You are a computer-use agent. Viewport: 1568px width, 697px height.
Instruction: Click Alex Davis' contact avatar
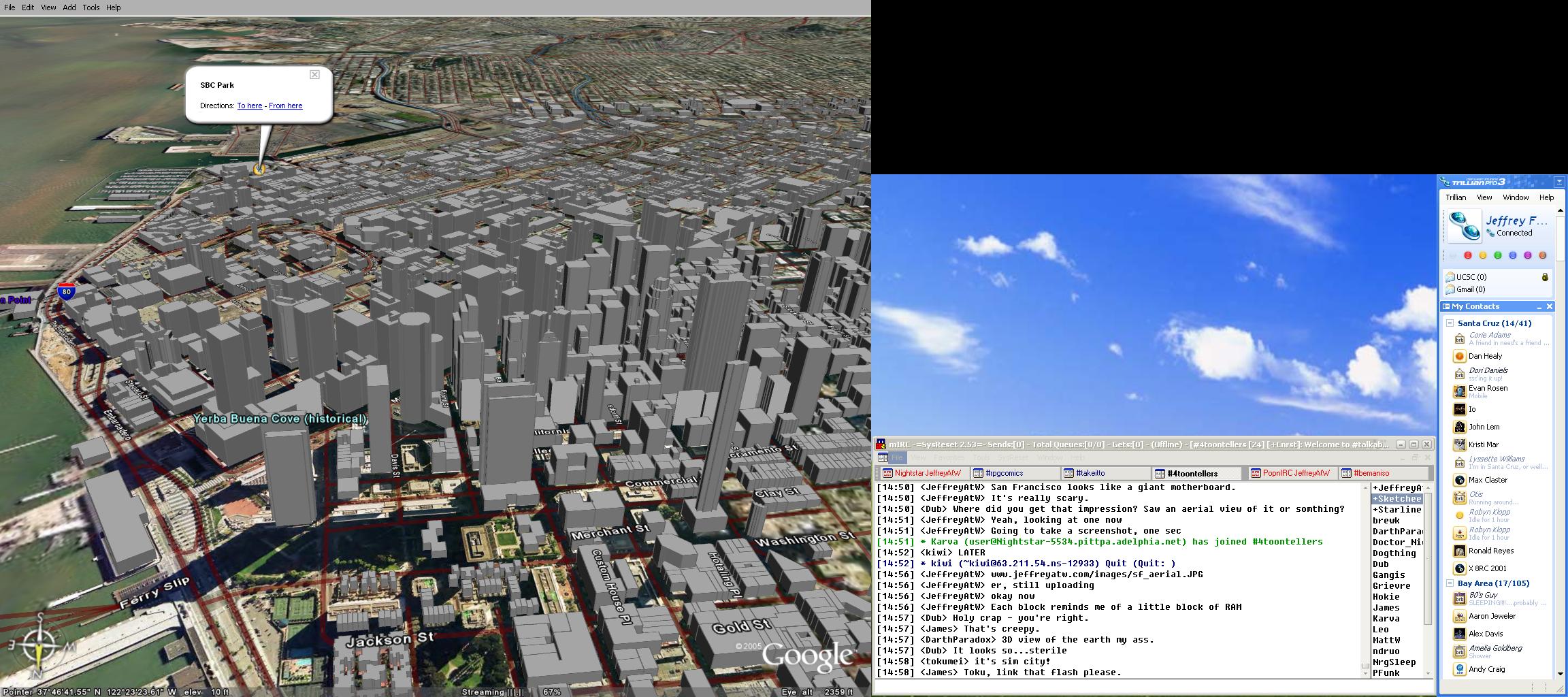coord(1459,634)
